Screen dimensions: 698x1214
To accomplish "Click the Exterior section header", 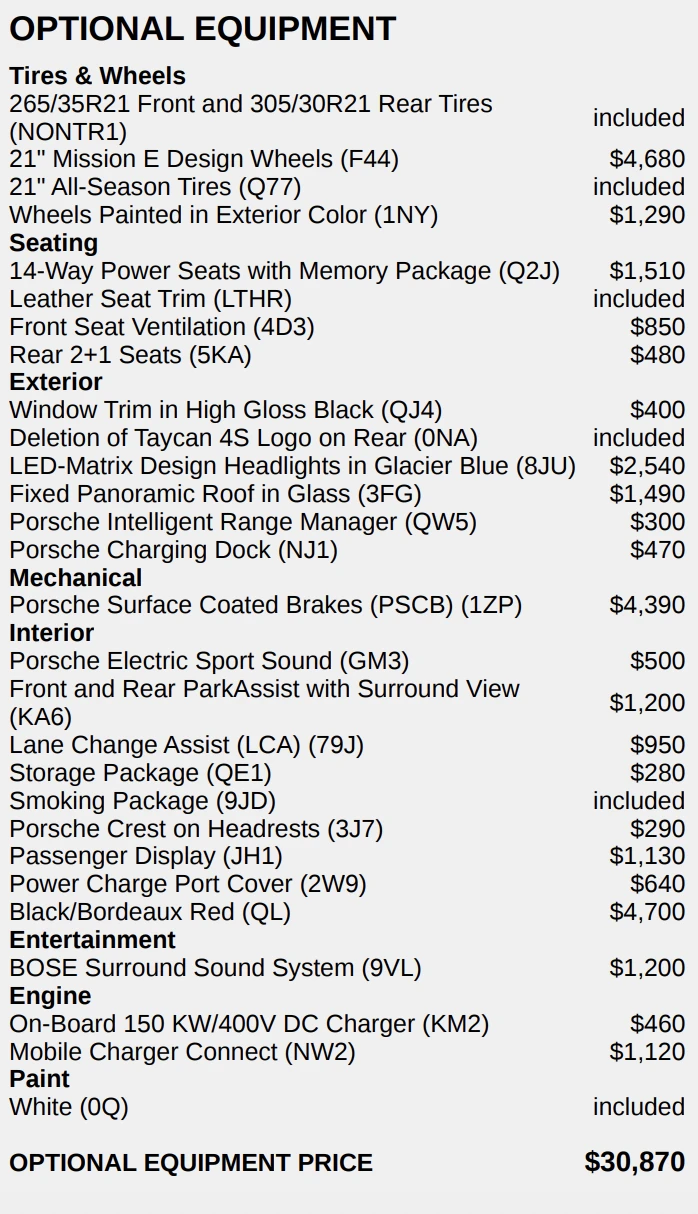I will pyautogui.click(x=56, y=382).
